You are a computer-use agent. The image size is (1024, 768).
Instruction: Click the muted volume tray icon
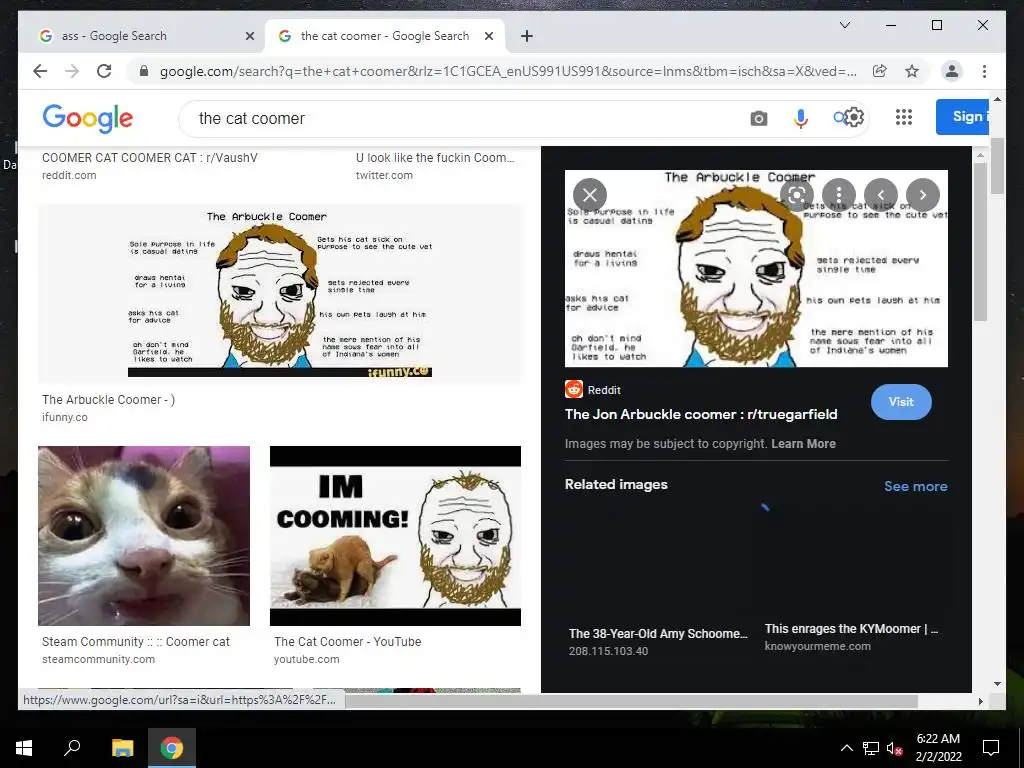tap(895, 748)
